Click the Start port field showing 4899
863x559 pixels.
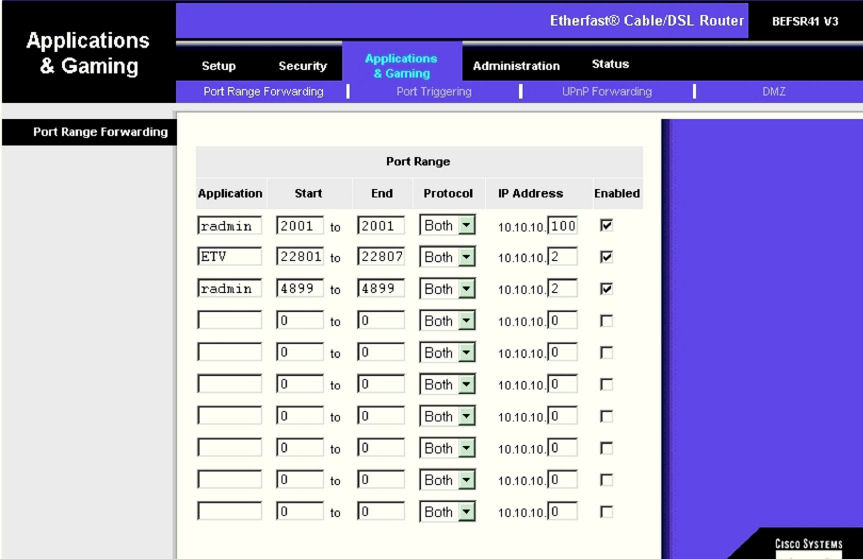point(300,289)
